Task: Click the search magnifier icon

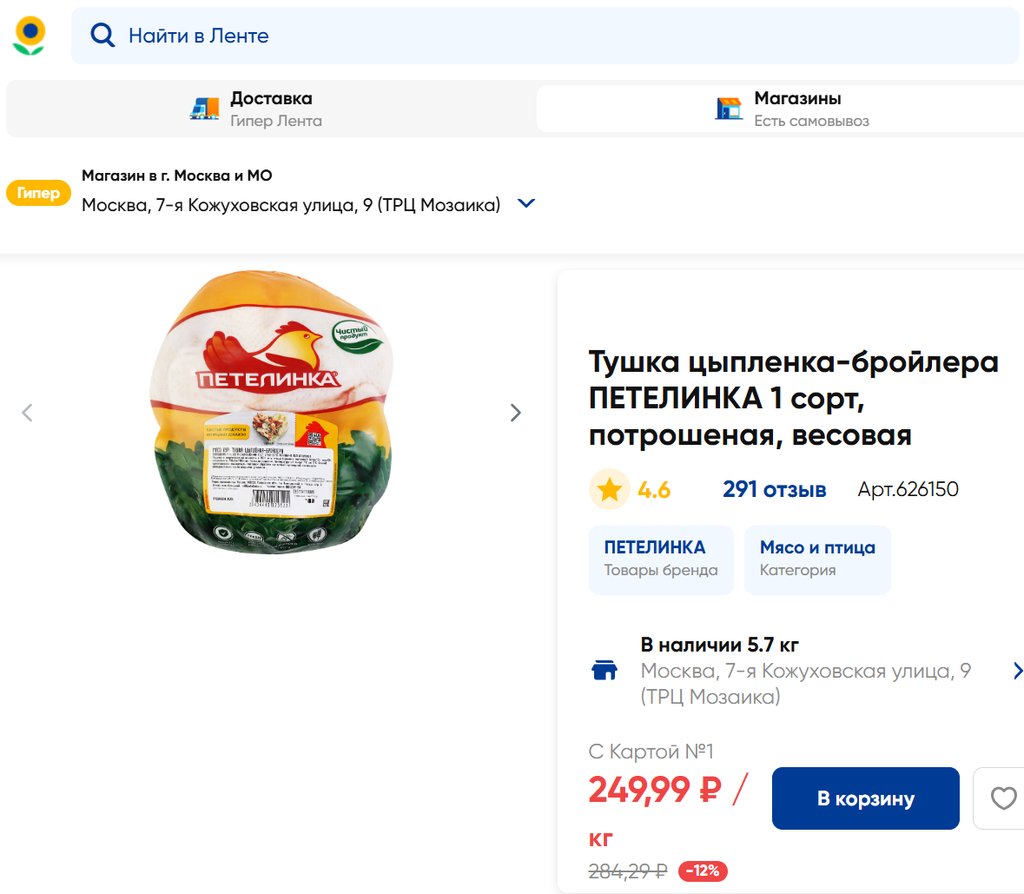Action: 102,36
